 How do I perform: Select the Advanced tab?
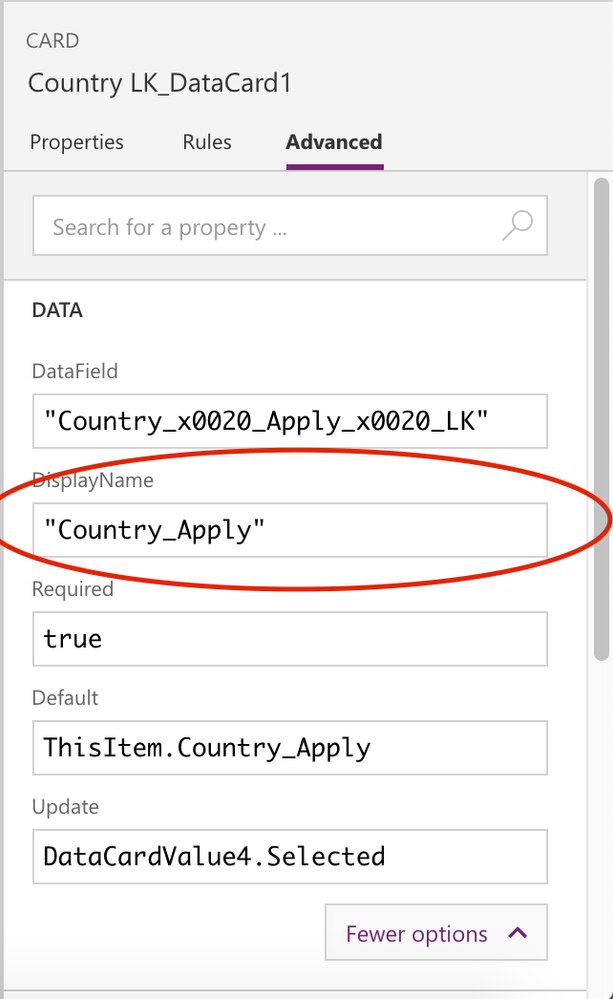[x=335, y=142]
